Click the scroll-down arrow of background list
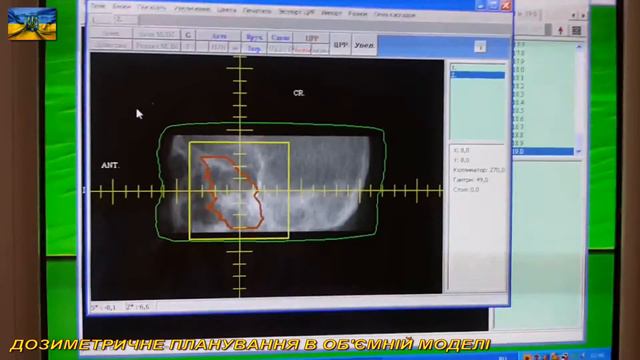This screenshot has height=360, width=640. 579,151
